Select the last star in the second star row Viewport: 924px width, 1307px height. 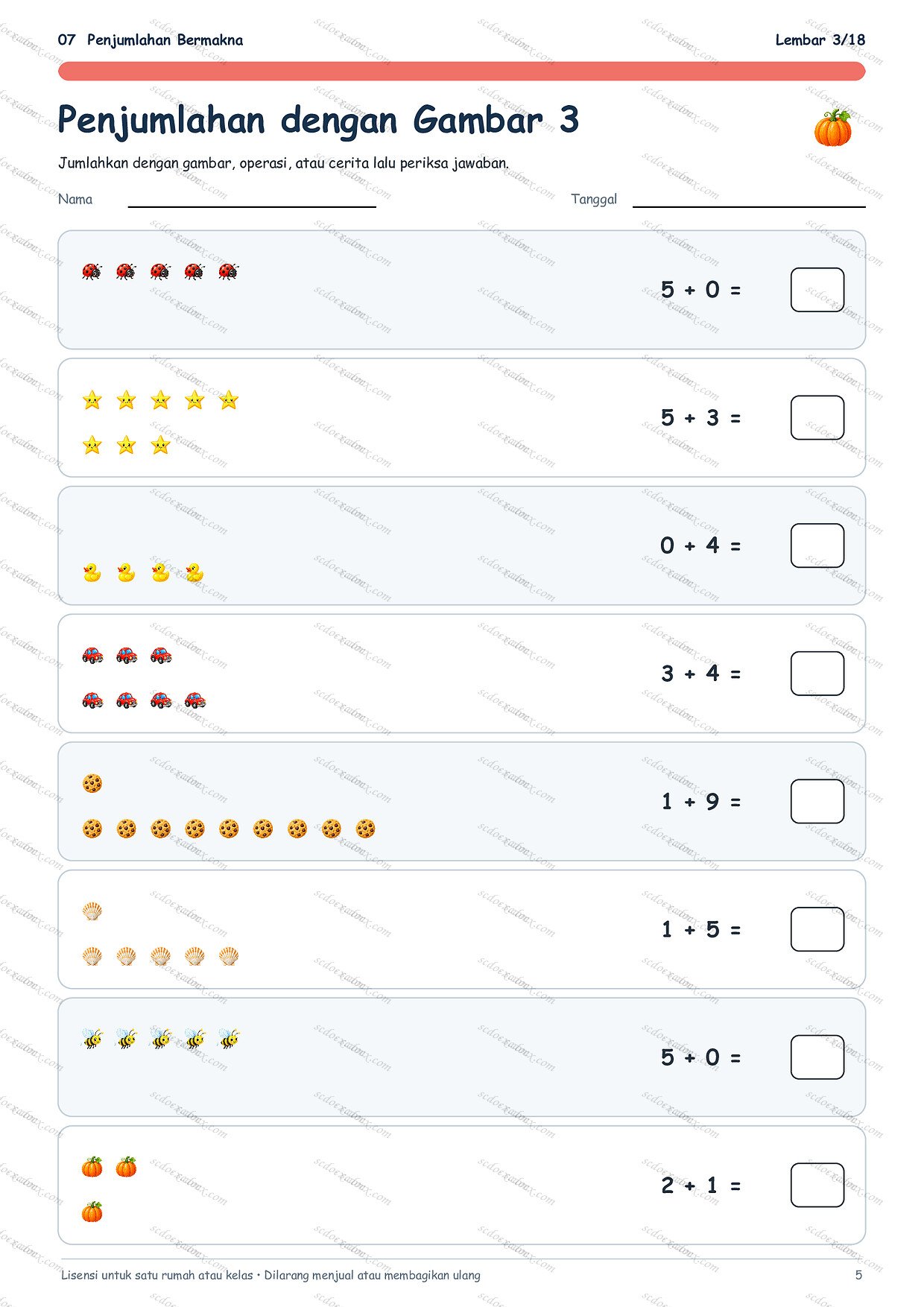point(160,446)
